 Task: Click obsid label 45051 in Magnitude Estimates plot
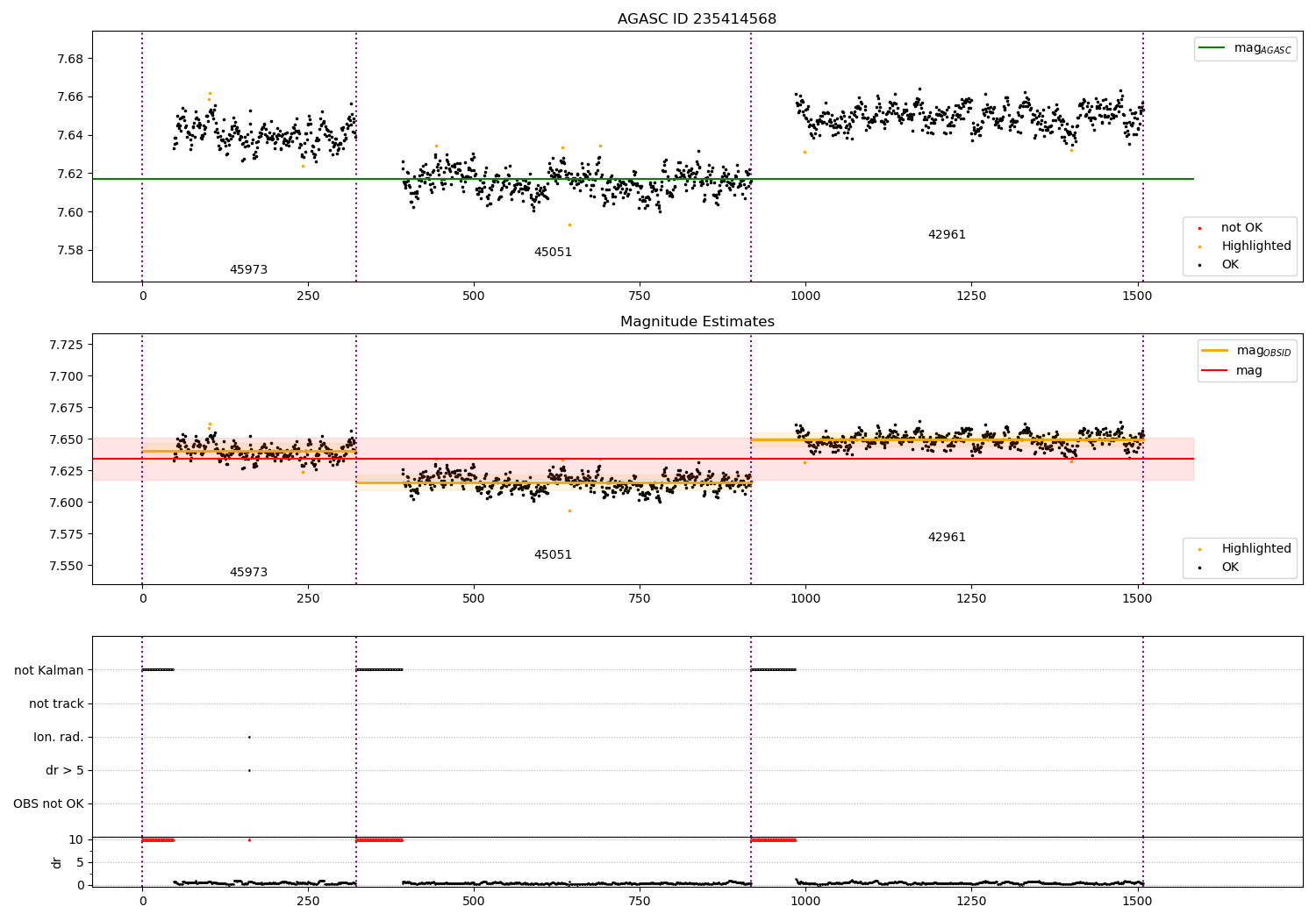[x=553, y=555]
